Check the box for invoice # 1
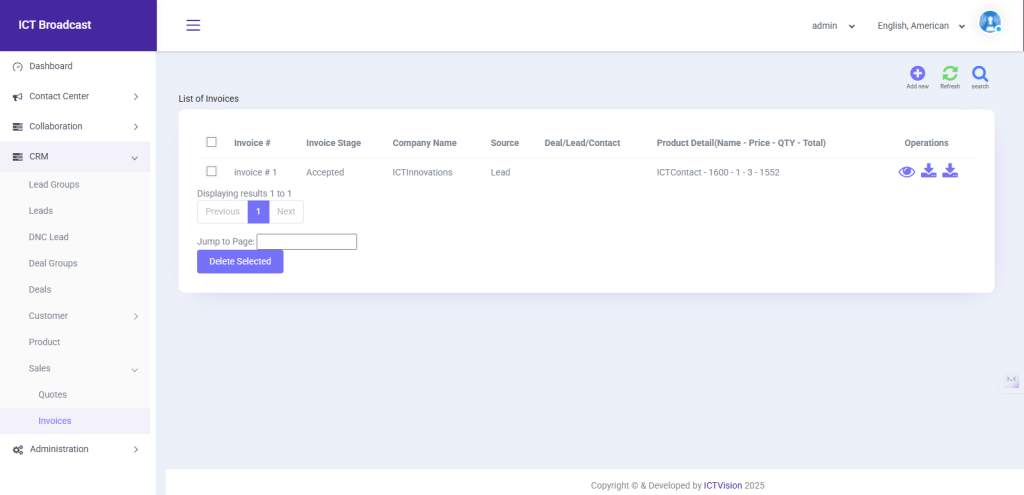Image resolution: width=1024 pixels, height=495 pixels. (x=211, y=171)
